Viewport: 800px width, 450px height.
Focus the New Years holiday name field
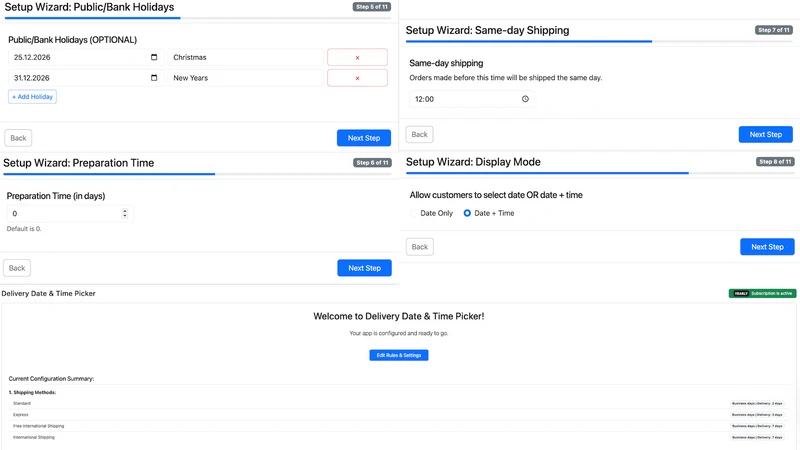[x=245, y=78]
